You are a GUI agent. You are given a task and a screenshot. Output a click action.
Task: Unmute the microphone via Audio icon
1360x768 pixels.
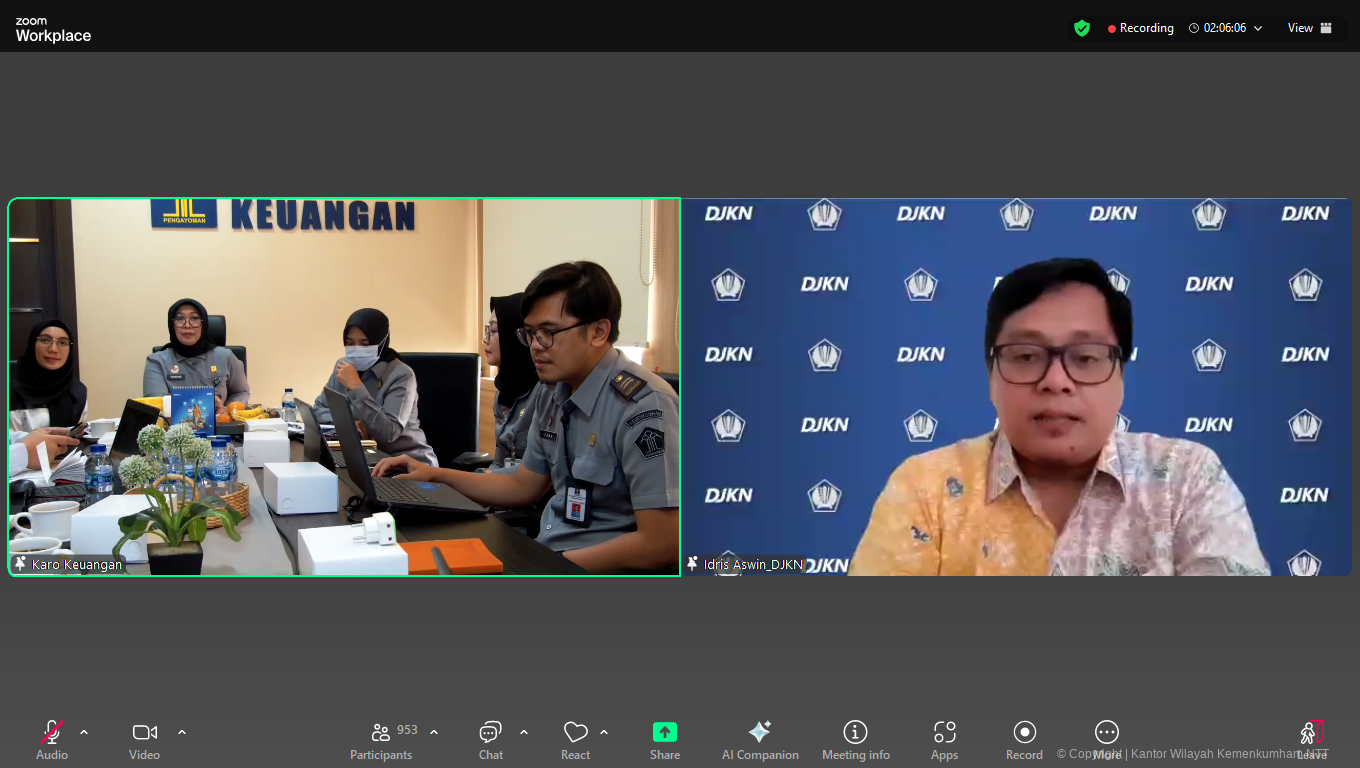tap(52, 733)
